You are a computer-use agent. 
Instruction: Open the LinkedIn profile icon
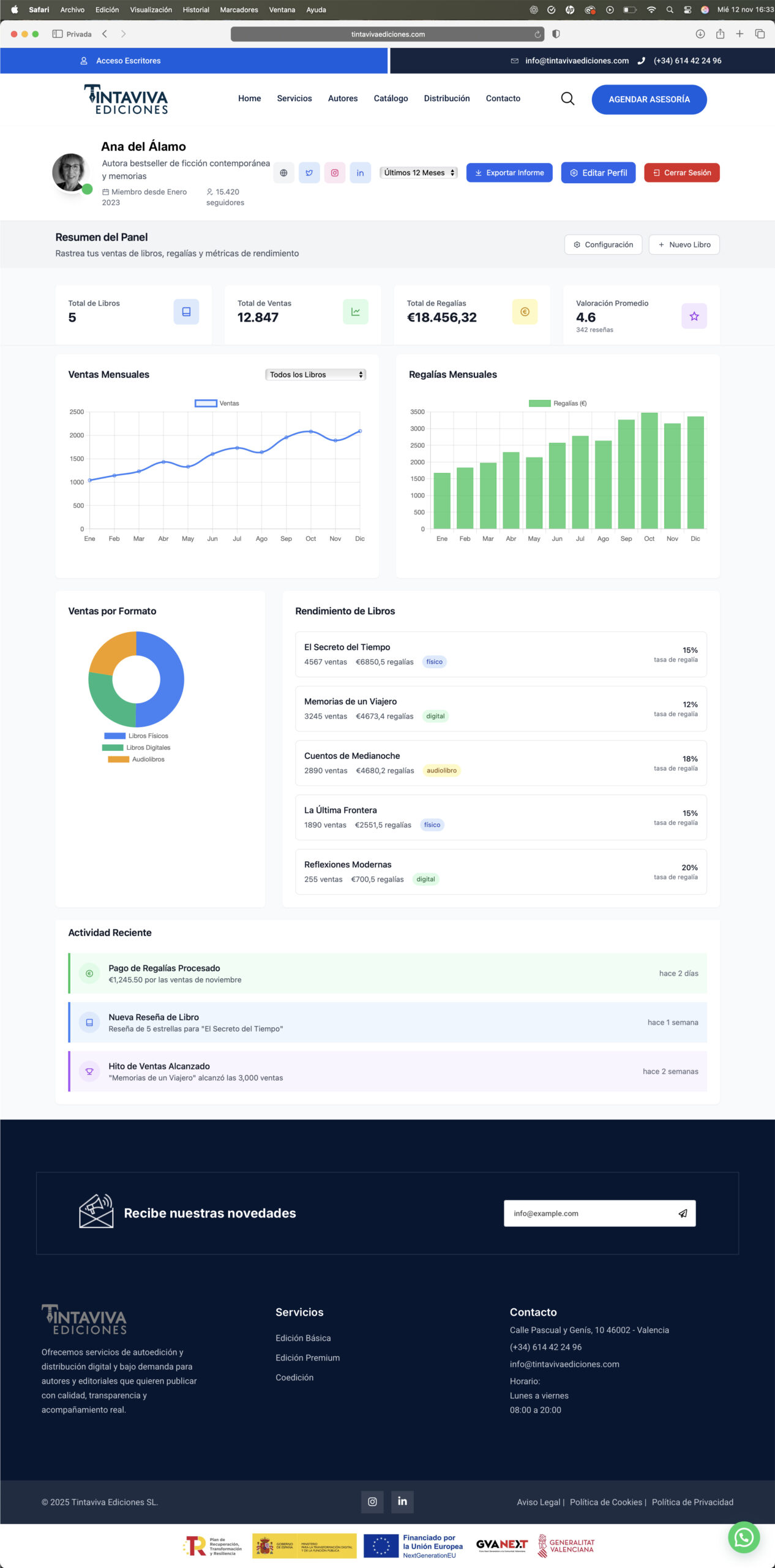pyautogui.click(x=360, y=173)
